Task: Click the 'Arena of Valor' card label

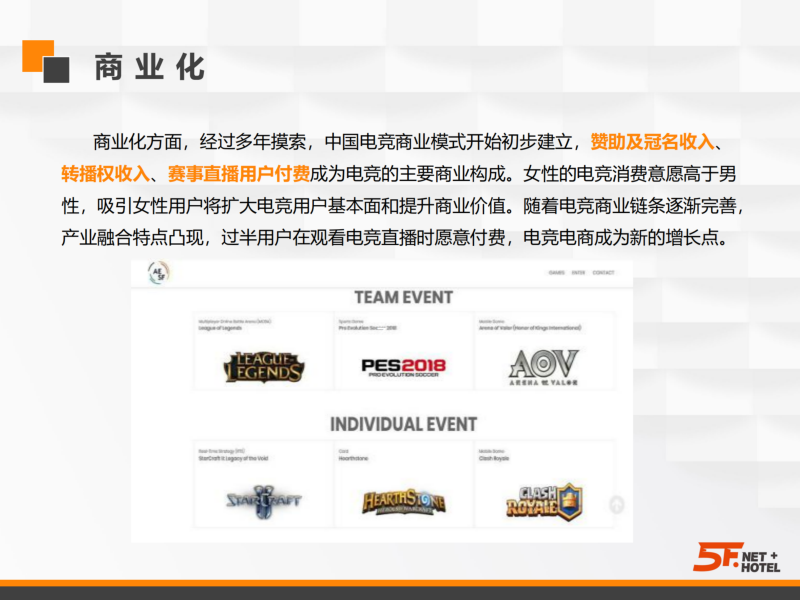Action: (x=530, y=328)
